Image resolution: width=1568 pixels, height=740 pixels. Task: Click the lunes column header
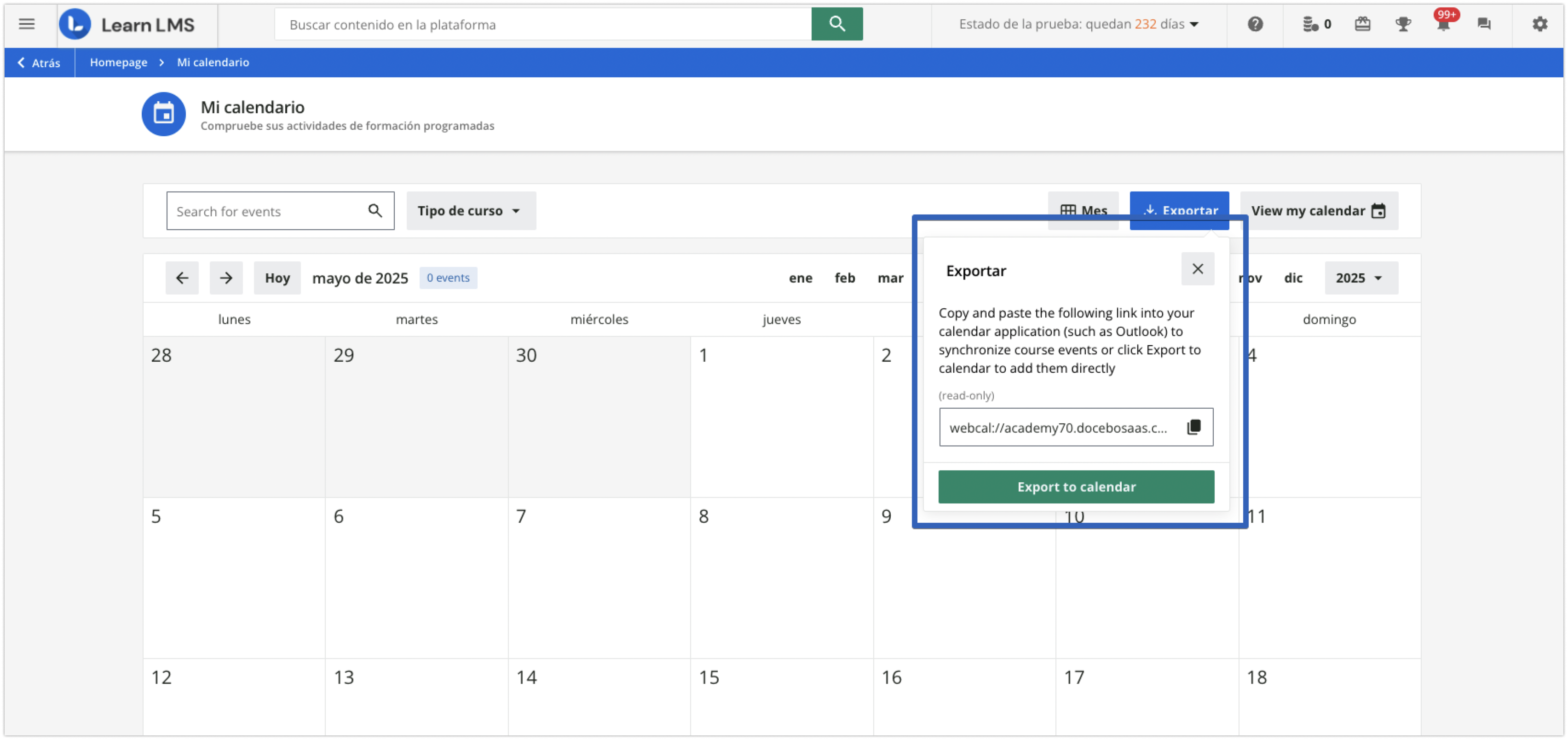[x=234, y=319]
